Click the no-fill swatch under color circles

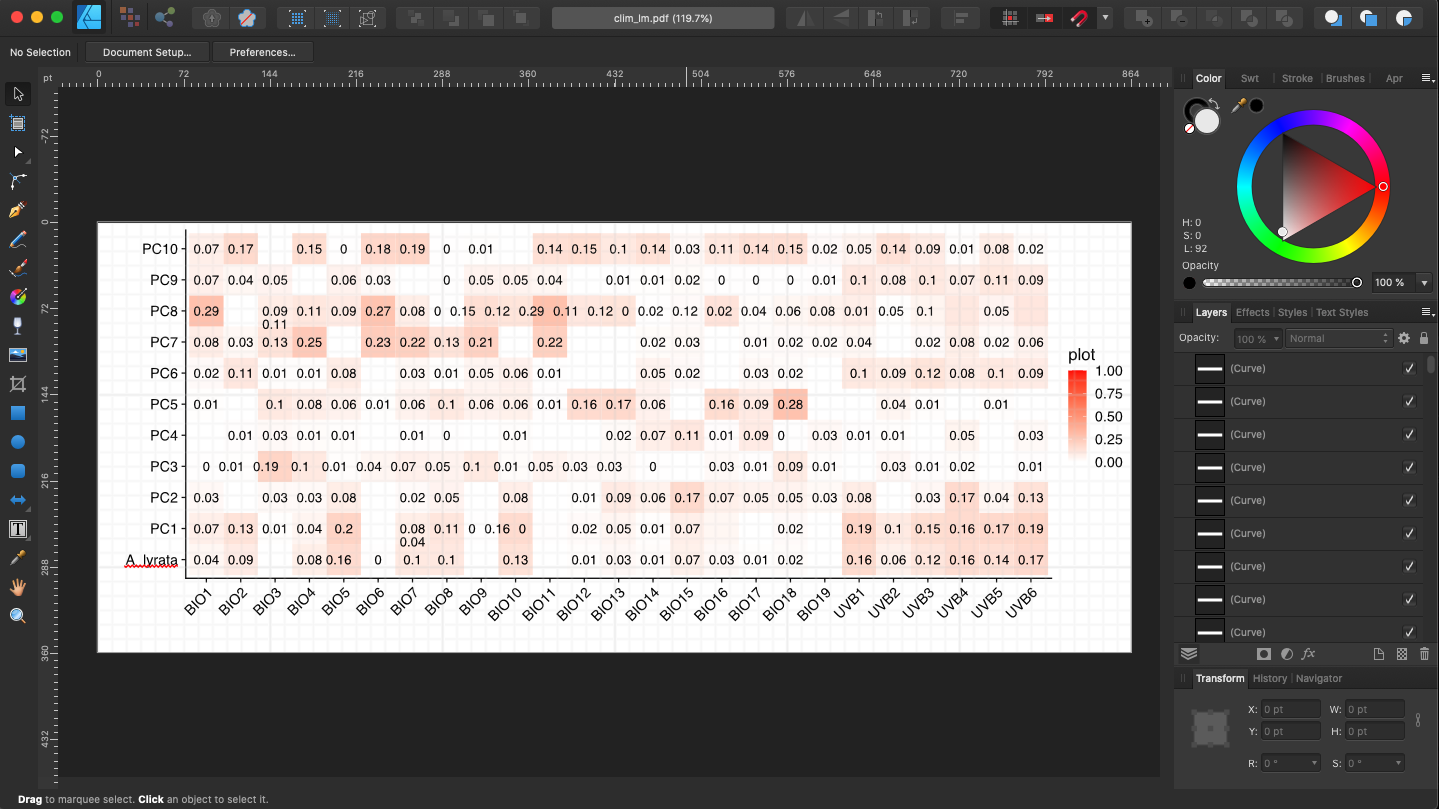(1189, 128)
